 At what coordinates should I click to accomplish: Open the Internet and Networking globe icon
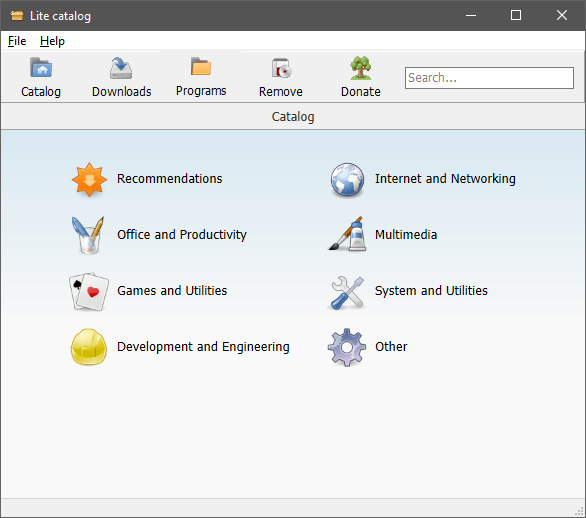coord(347,179)
